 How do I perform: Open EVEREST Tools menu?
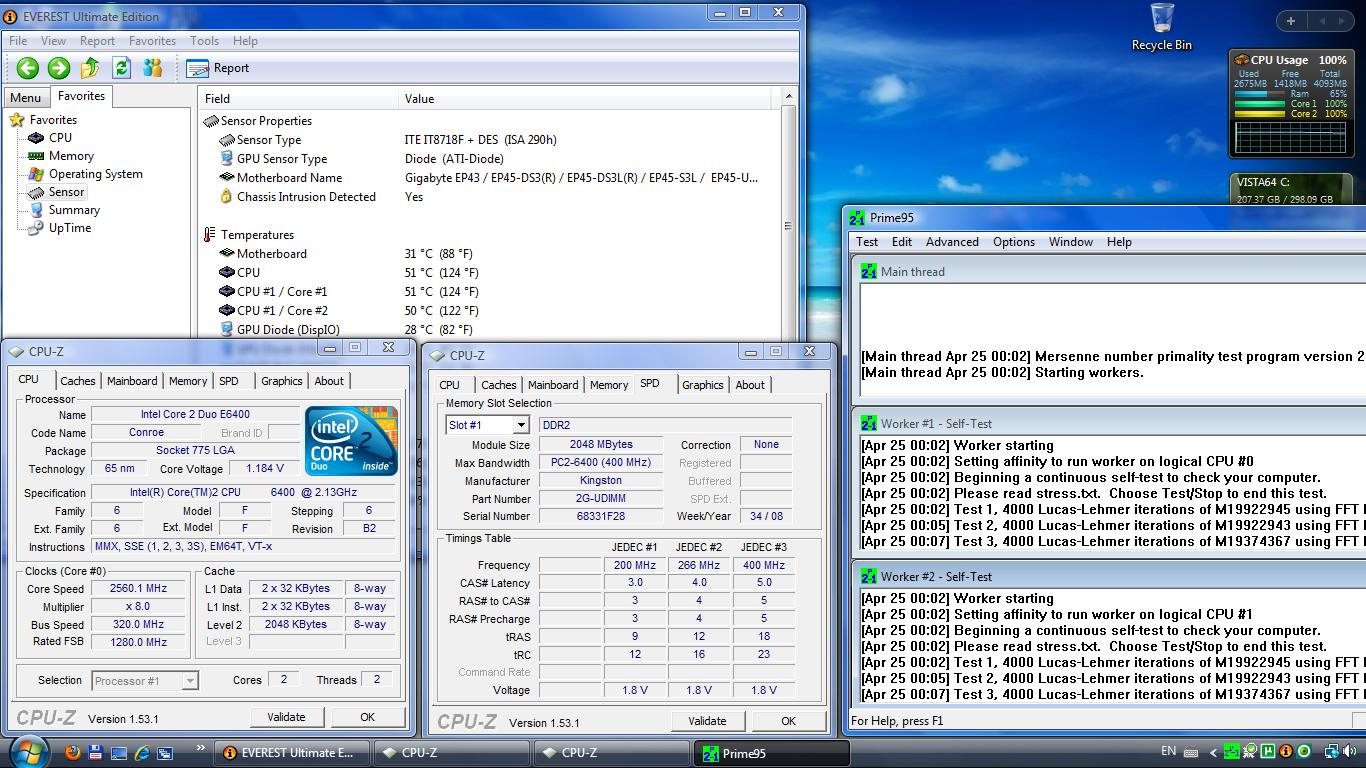204,41
